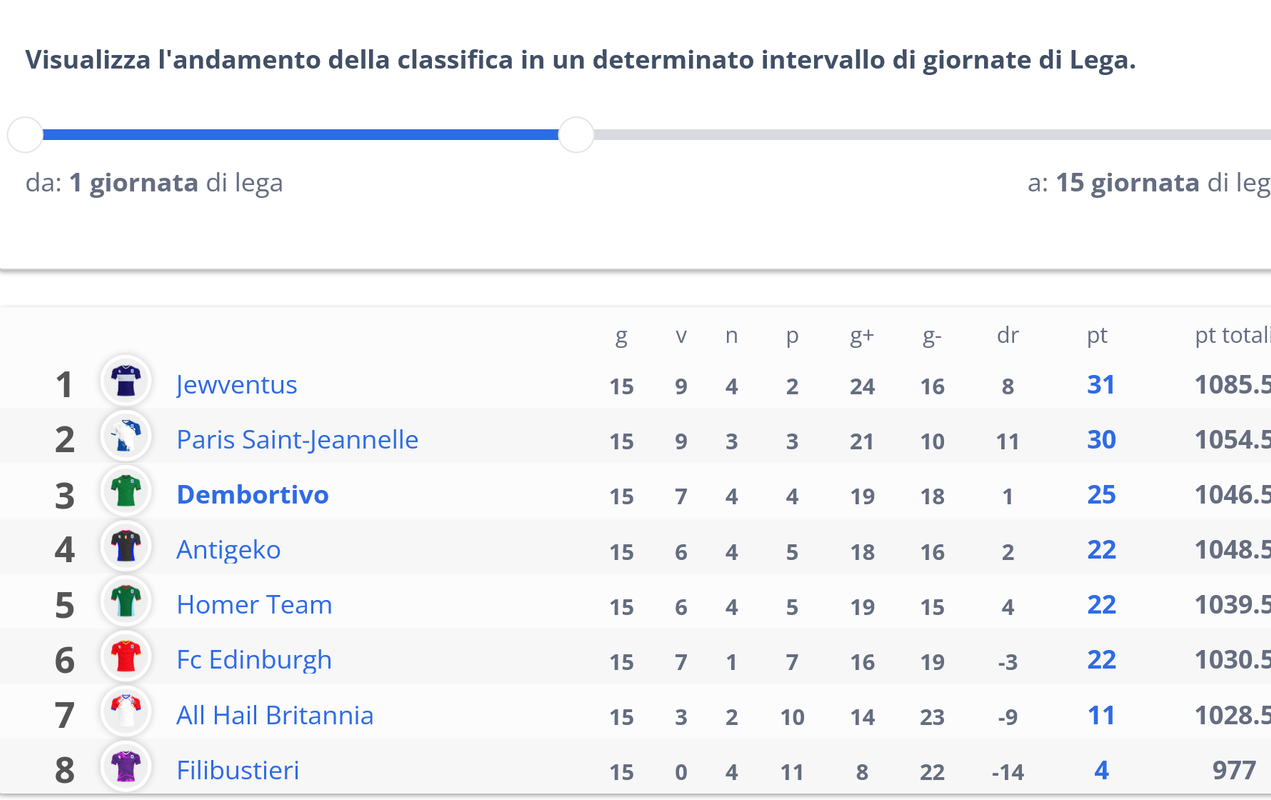This screenshot has height=800, width=1271.
Task: Click the Fc Edinburgh red jersey icon
Action: (126, 657)
